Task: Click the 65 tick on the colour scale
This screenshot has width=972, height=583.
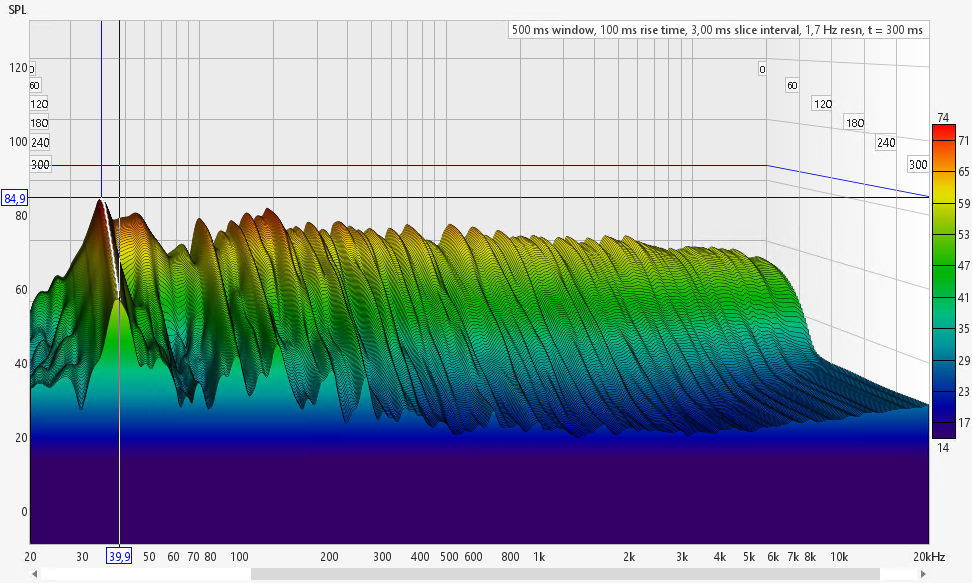Action: coord(964,172)
